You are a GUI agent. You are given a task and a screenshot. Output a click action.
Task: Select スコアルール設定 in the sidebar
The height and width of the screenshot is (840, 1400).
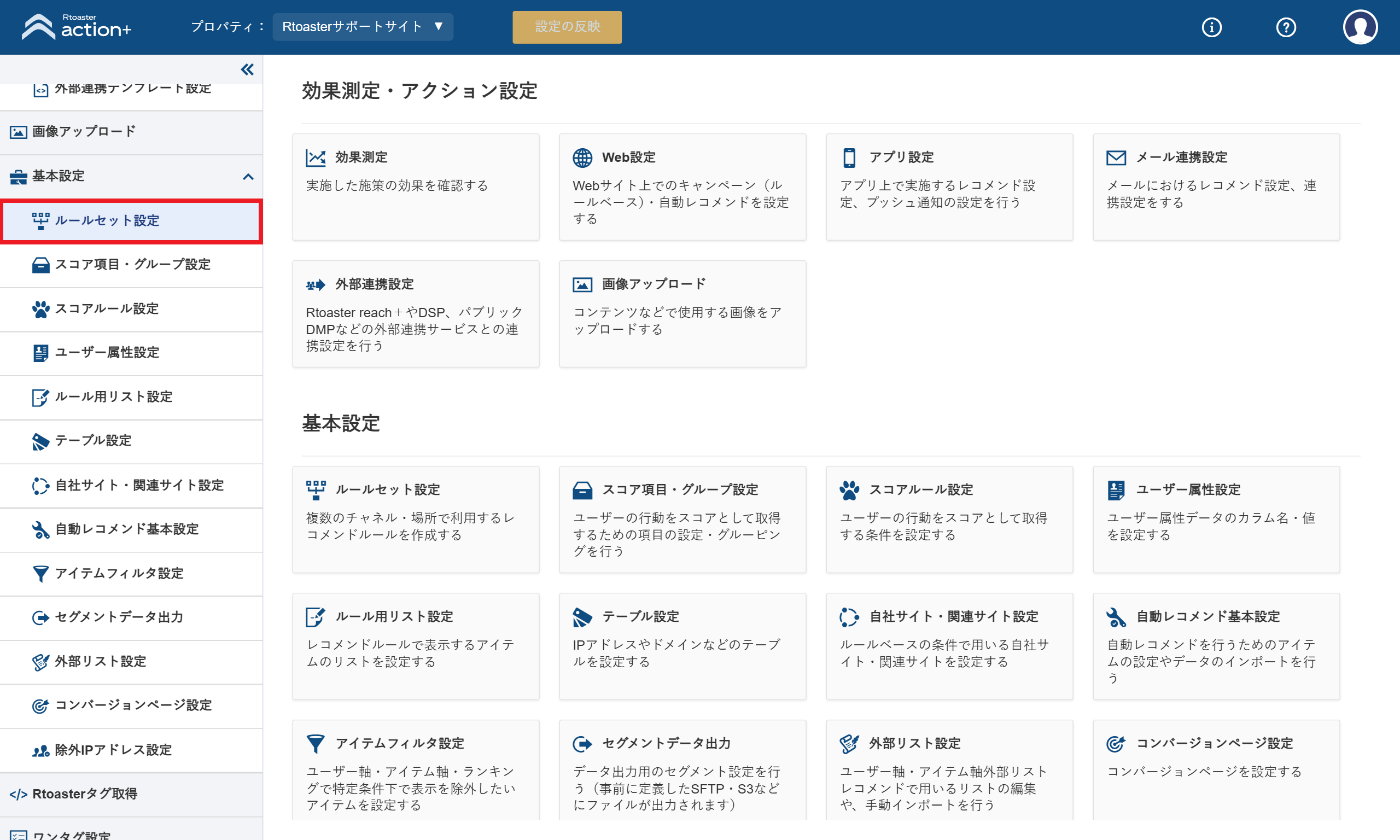tap(131, 308)
